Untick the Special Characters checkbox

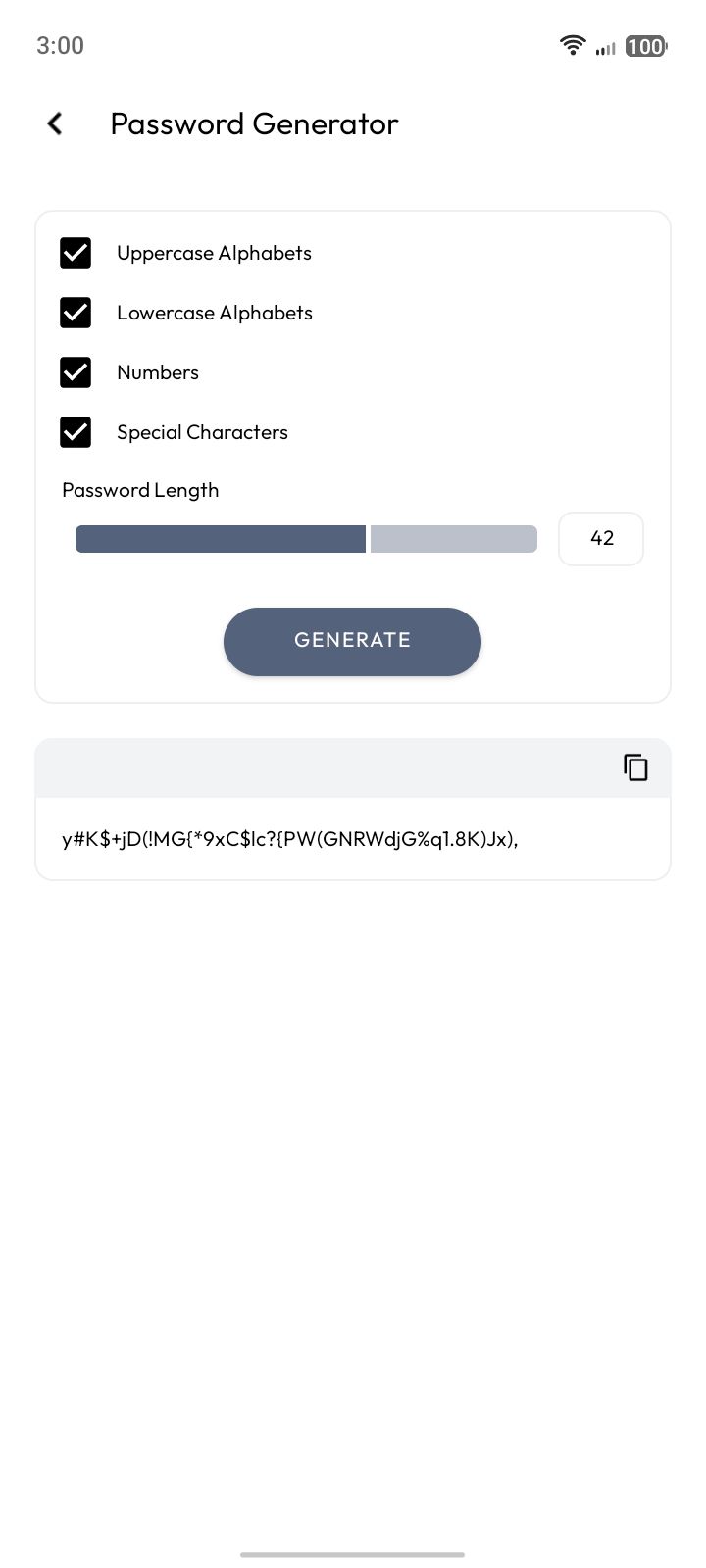pyautogui.click(x=76, y=432)
